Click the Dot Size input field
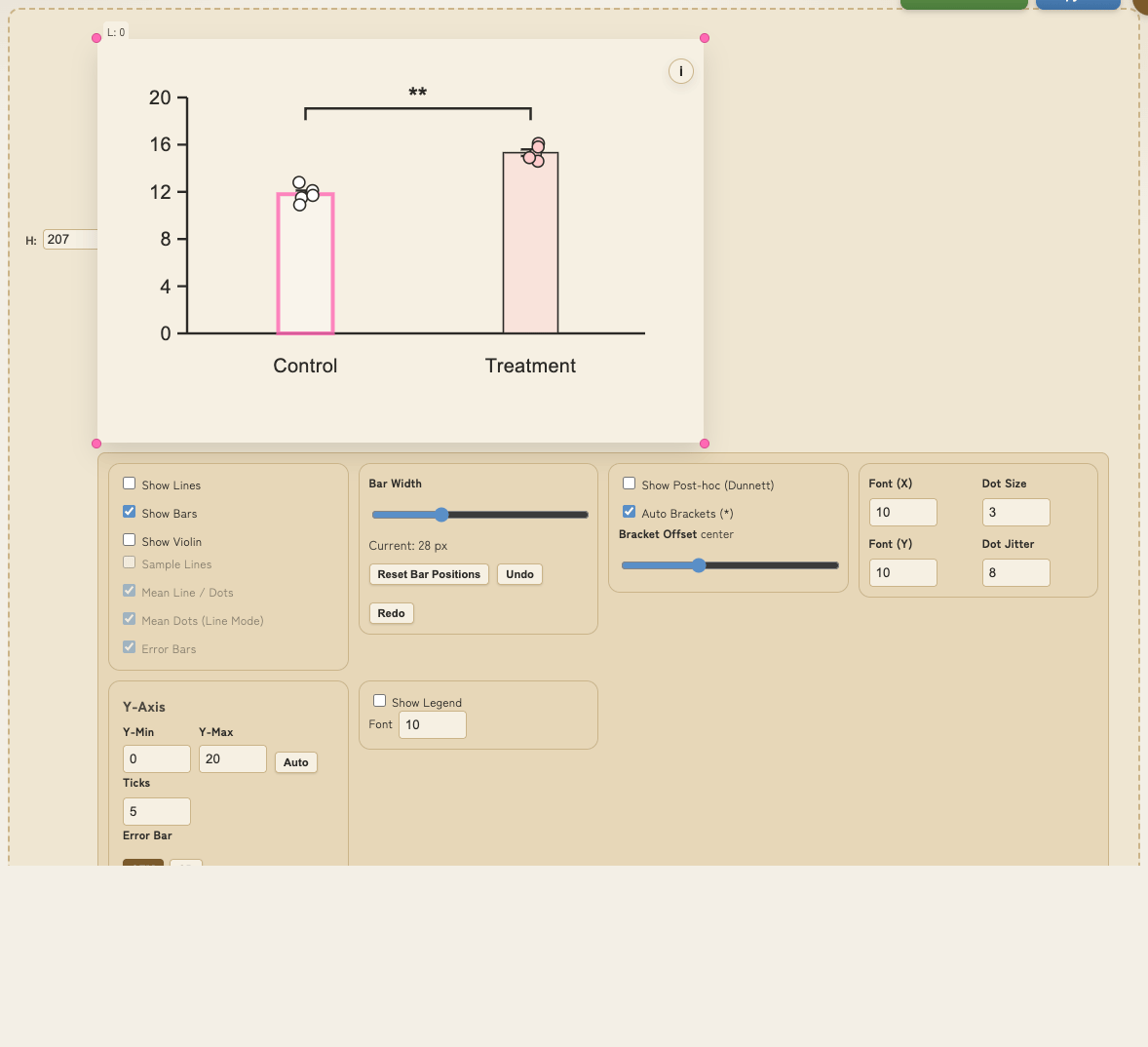 (x=1015, y=512)
